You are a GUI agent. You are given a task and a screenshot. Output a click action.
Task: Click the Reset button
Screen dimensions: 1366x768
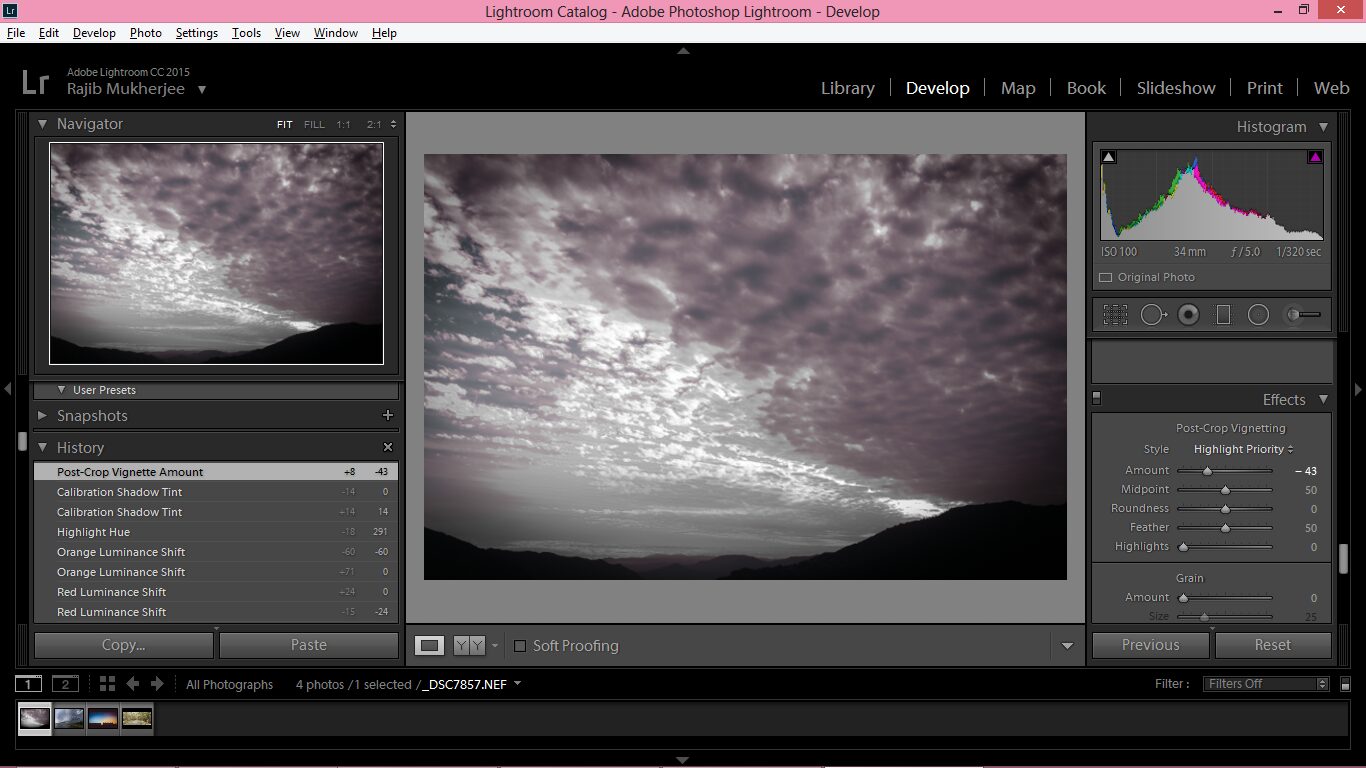pos(1273,645)
